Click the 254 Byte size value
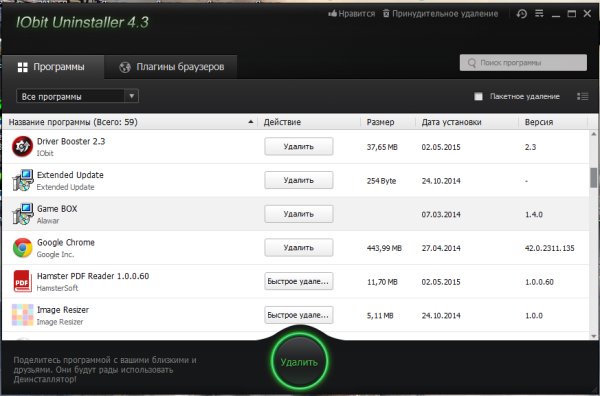The height and width of the screenshot is (396, 600). 381,181
